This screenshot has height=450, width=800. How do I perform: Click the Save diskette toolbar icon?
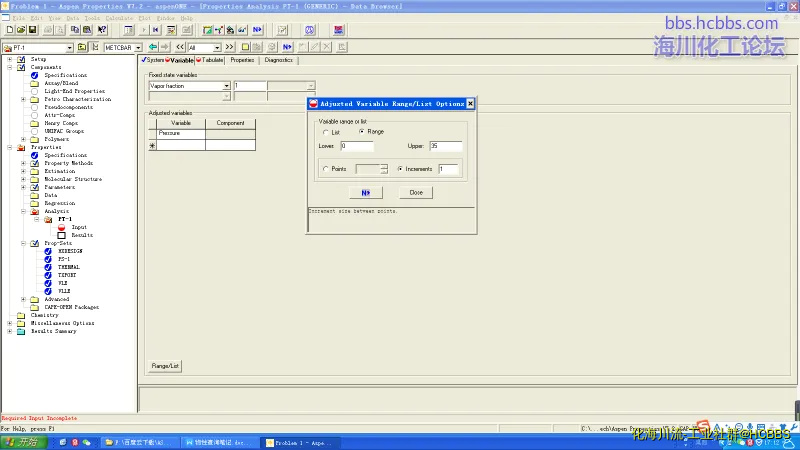pyautogui.click(x=32, y=30)
